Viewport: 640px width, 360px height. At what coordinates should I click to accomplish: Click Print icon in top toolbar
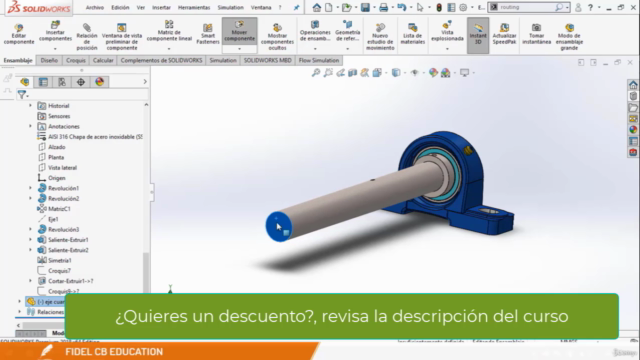383,7
